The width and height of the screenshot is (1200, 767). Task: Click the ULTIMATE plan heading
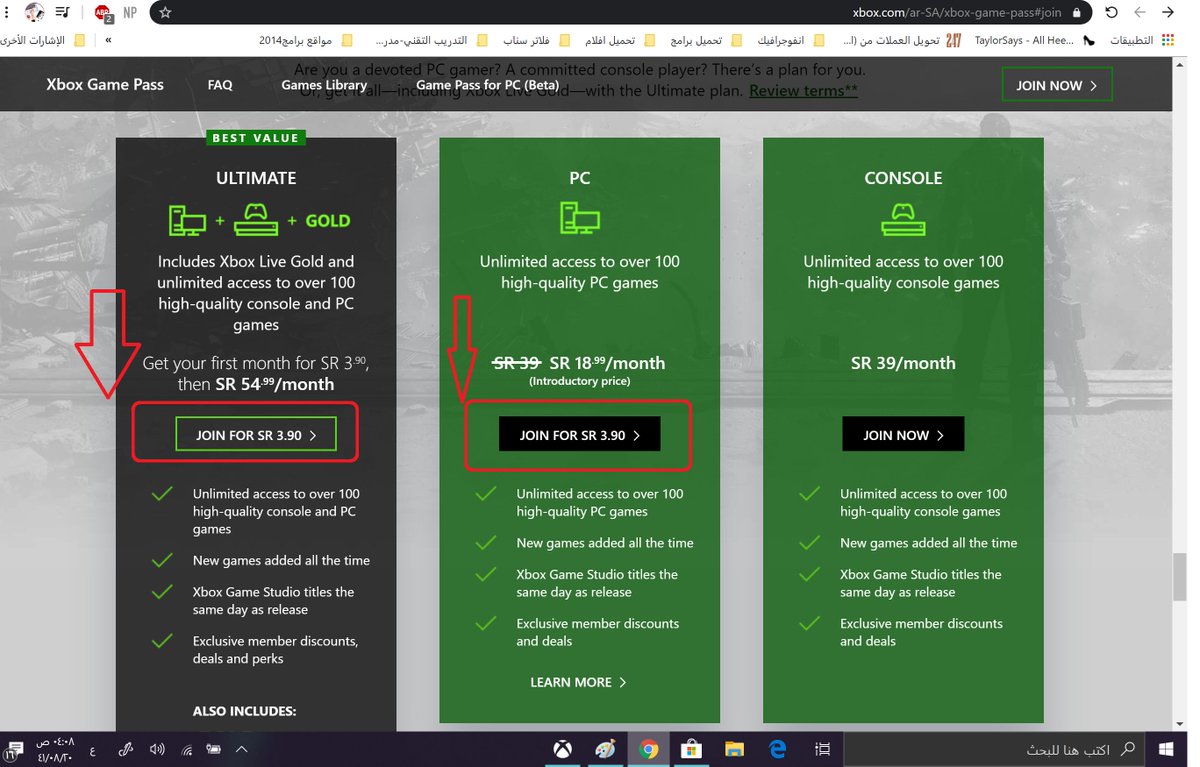(256, 178)
